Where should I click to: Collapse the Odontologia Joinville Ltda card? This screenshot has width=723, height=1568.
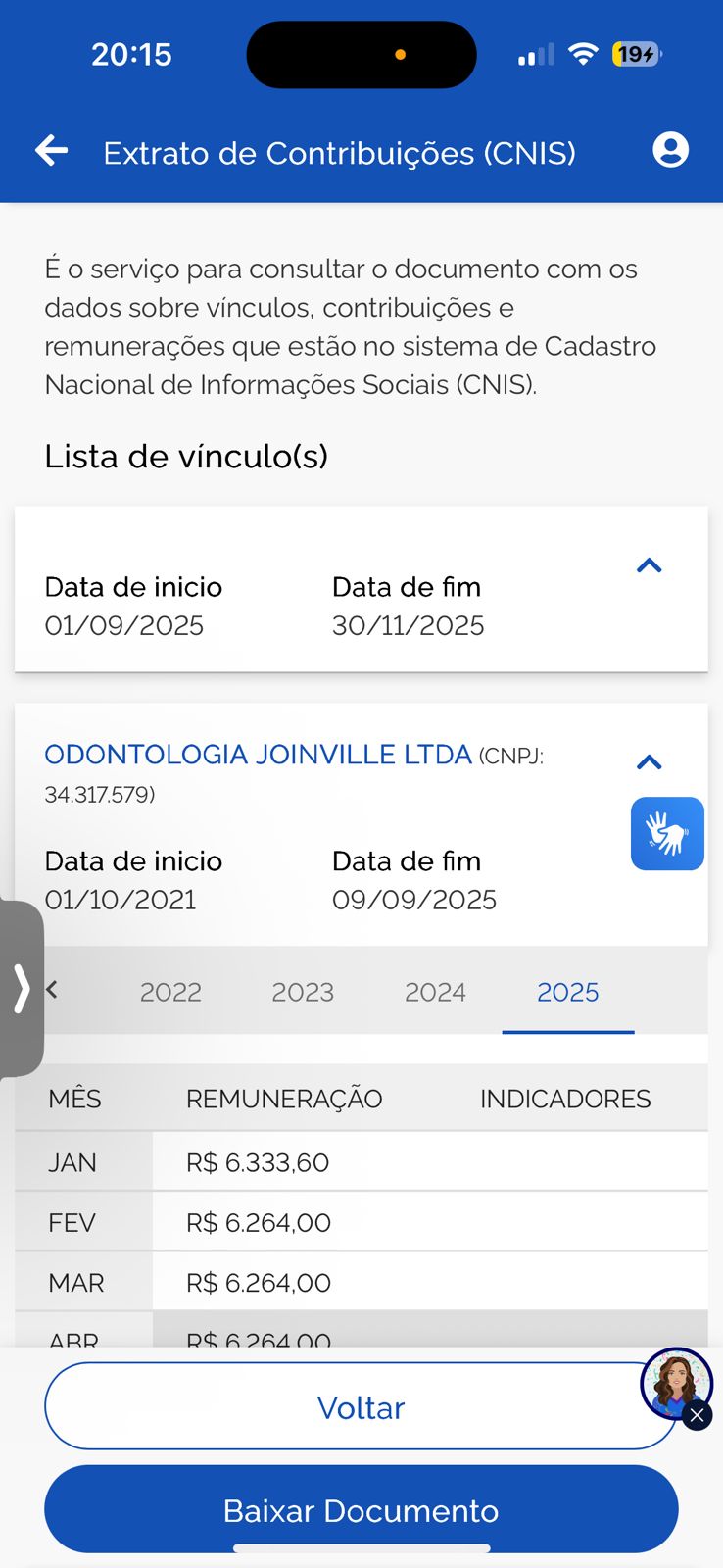(x=649, y=762)
